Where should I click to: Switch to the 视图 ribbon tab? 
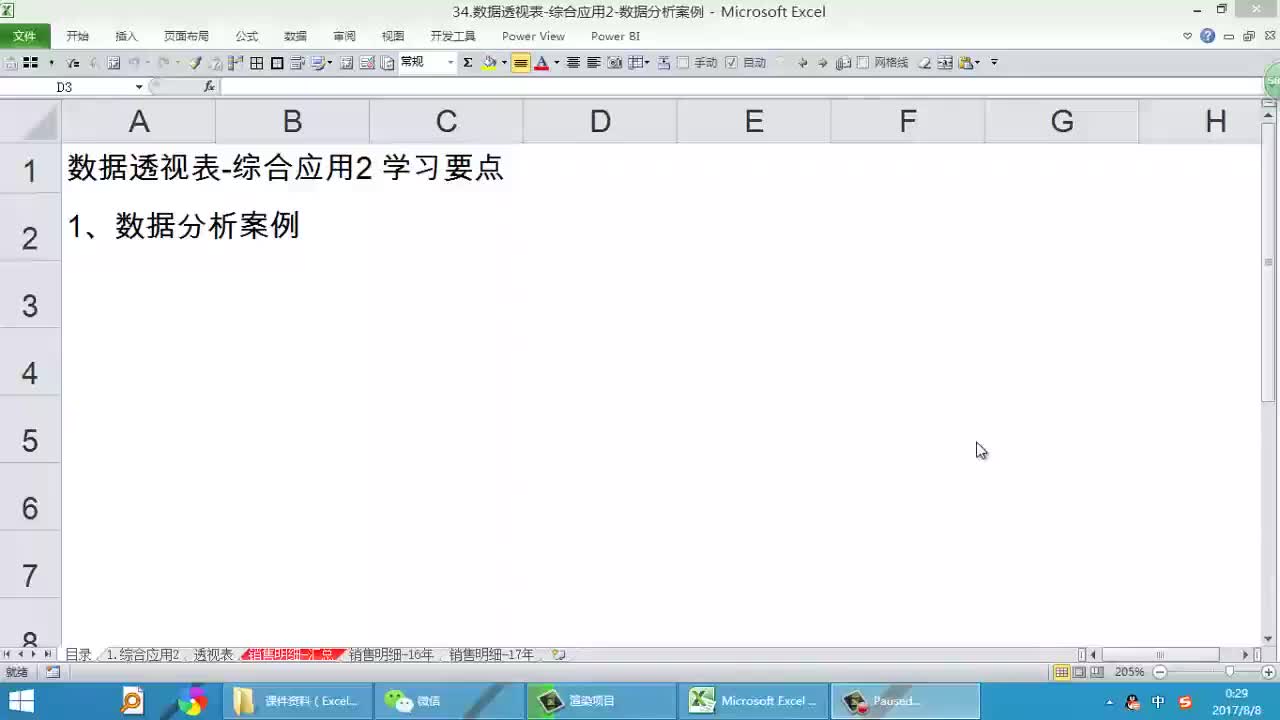click(x=393, y=36)
